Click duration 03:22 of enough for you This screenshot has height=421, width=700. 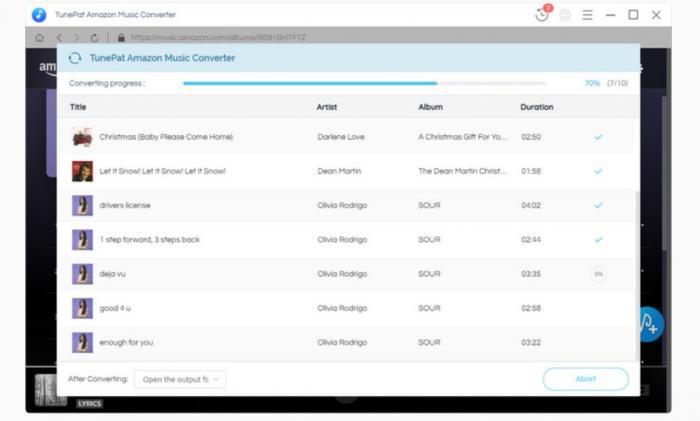531,342
